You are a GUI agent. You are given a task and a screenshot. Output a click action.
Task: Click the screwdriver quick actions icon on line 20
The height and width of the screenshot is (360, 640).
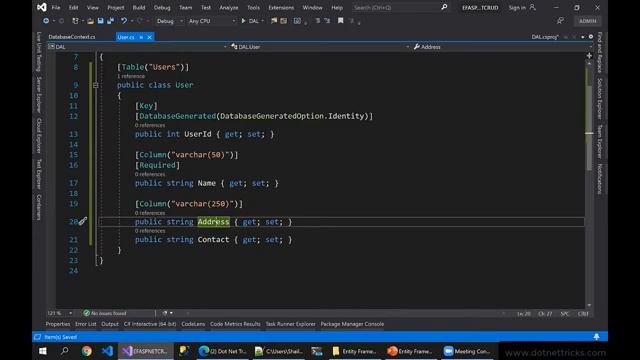(x=83, y=221)
